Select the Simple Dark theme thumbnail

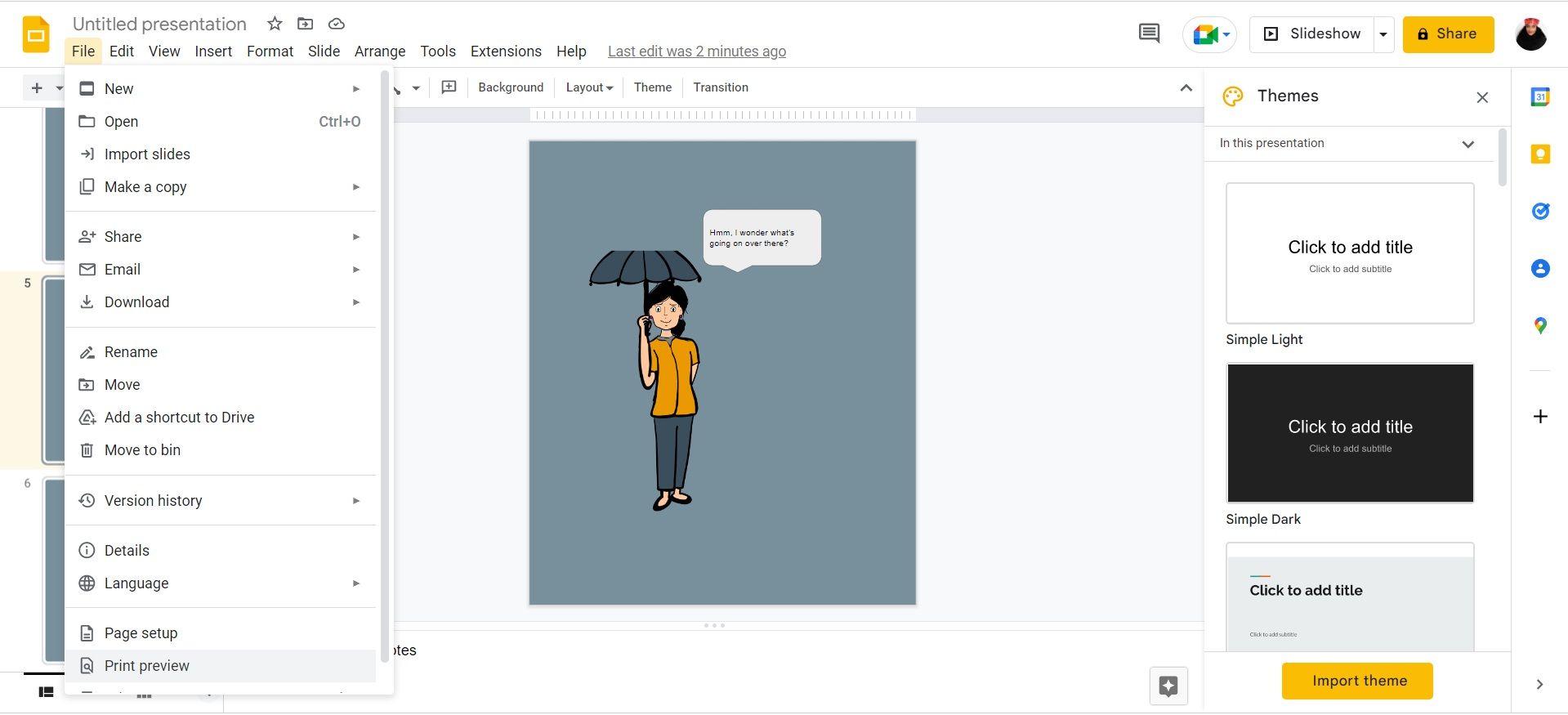(x=1350, y=433)
